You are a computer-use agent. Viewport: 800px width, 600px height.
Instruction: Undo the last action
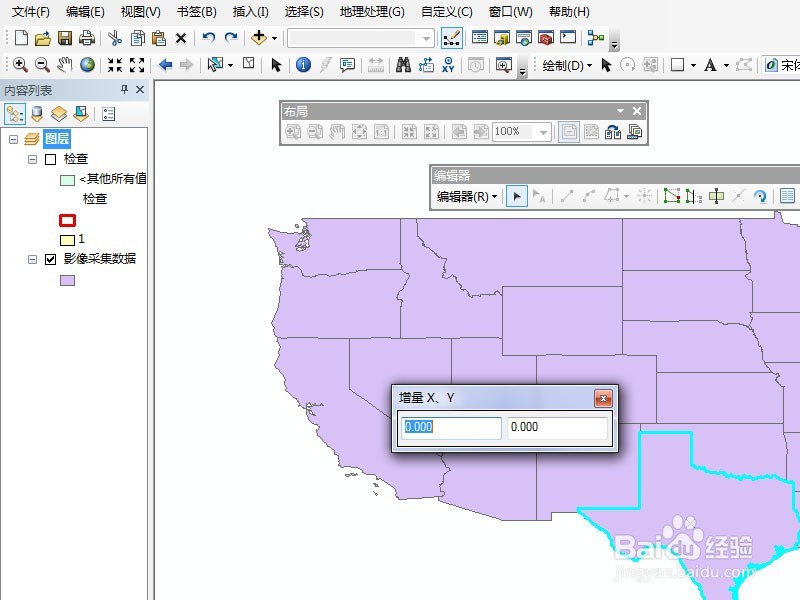click(x=208, y=38)
